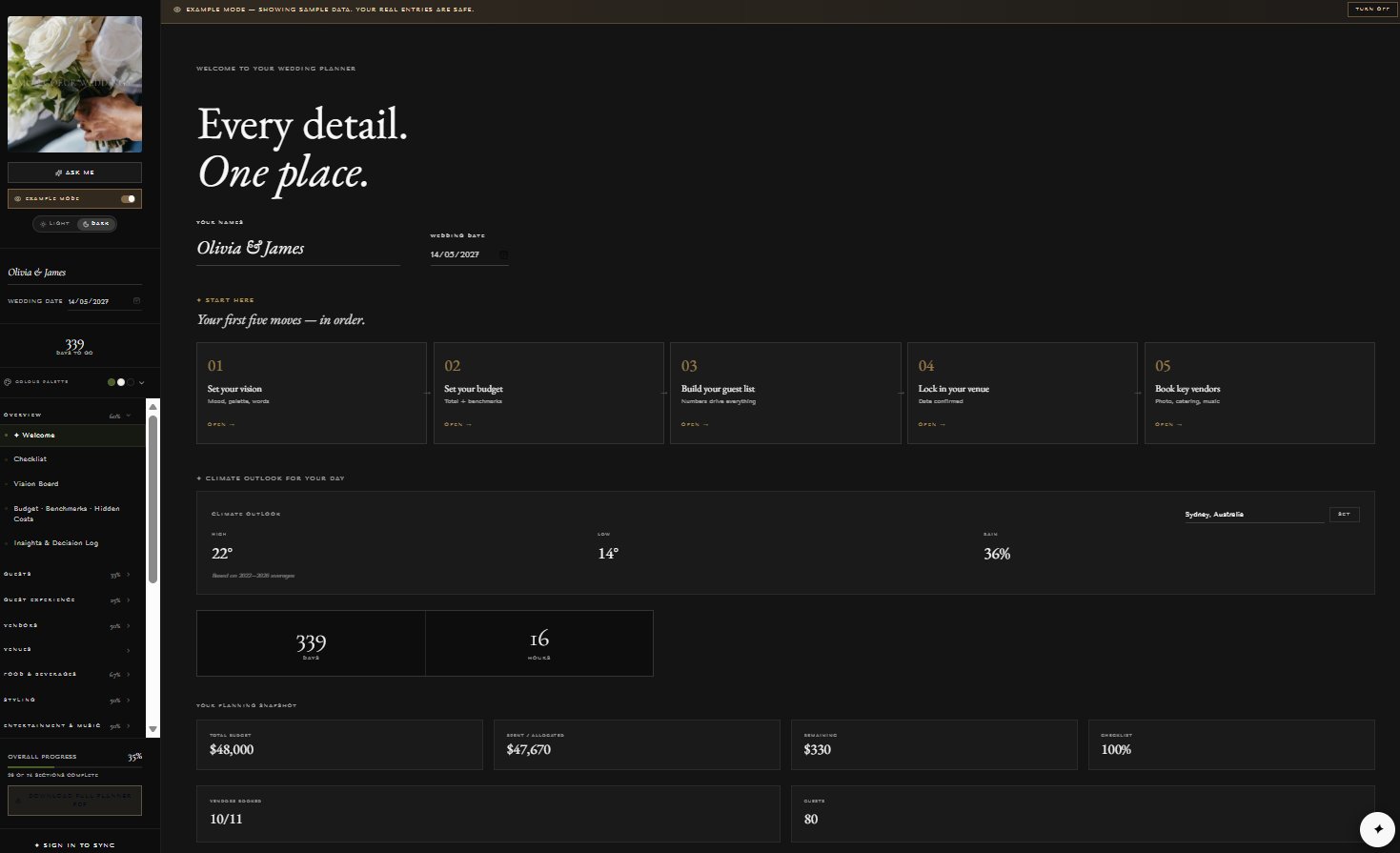Click sidebar scrollbar up arrow
This screenshot has width=1400, height=853.
tap(152, 407)
